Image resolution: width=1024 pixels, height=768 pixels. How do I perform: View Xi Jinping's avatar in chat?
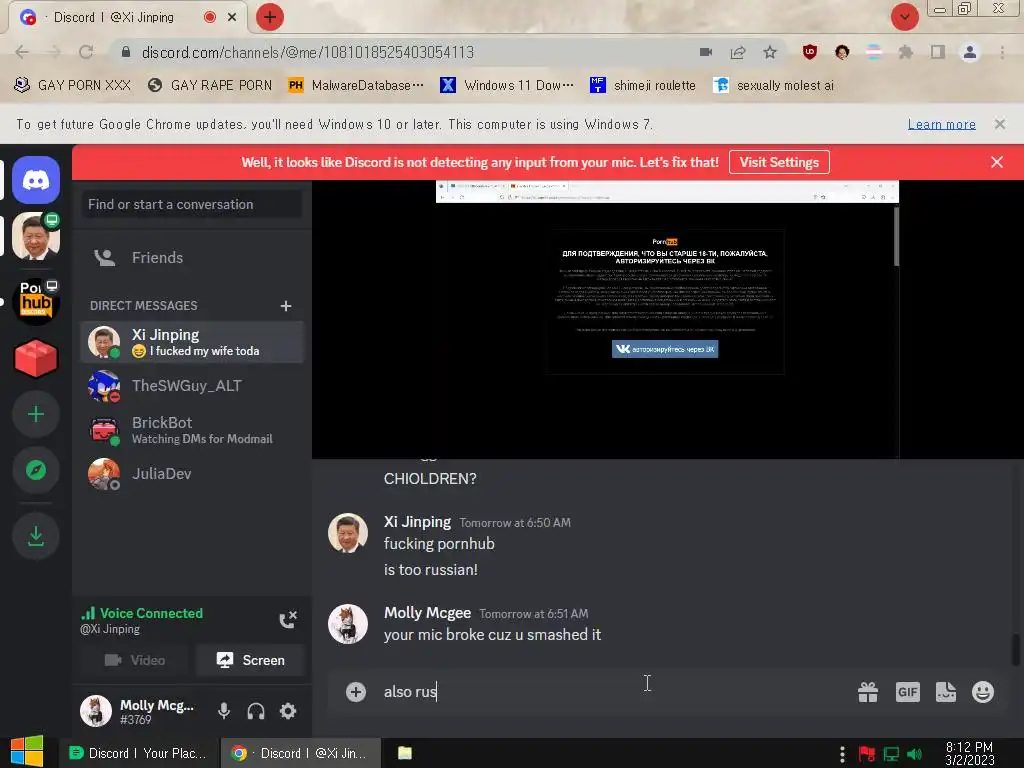pos(347,533)
